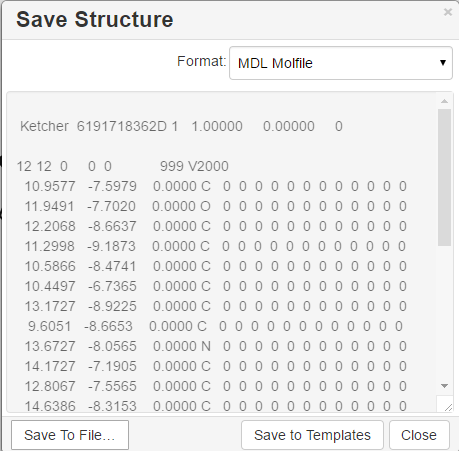Viewport: 459px width, 451px height.
Task: Click the molfile text scrollbar thumb
Action: pyautogui.click(x=444, y=177)
